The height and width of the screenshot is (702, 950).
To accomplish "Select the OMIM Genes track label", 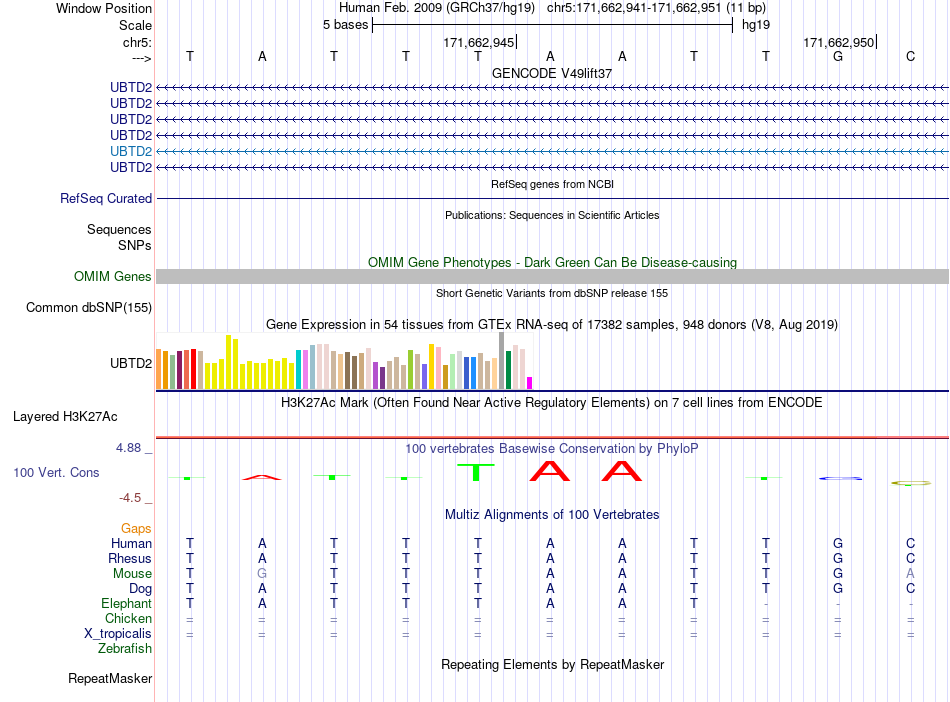I will point(113,277).
